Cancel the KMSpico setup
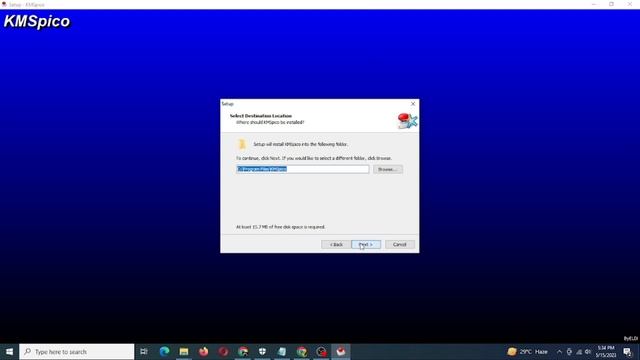The height and width of the screenshot is (360, 640). tap(400, 244)
